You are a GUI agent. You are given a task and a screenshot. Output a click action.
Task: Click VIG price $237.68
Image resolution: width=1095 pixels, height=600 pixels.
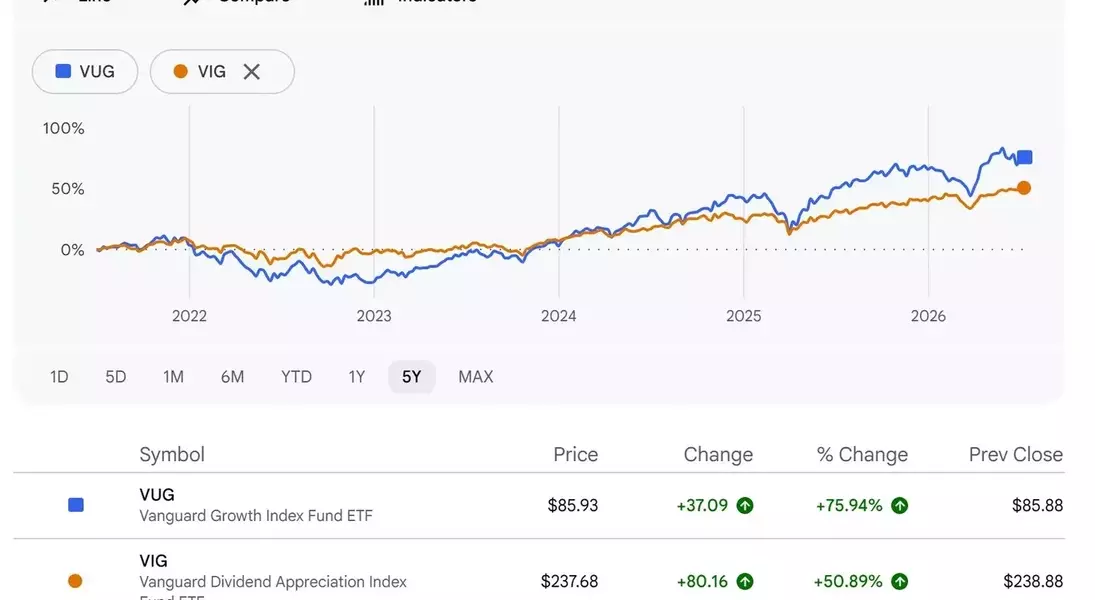pyautogui.click(x=569, y=581)
